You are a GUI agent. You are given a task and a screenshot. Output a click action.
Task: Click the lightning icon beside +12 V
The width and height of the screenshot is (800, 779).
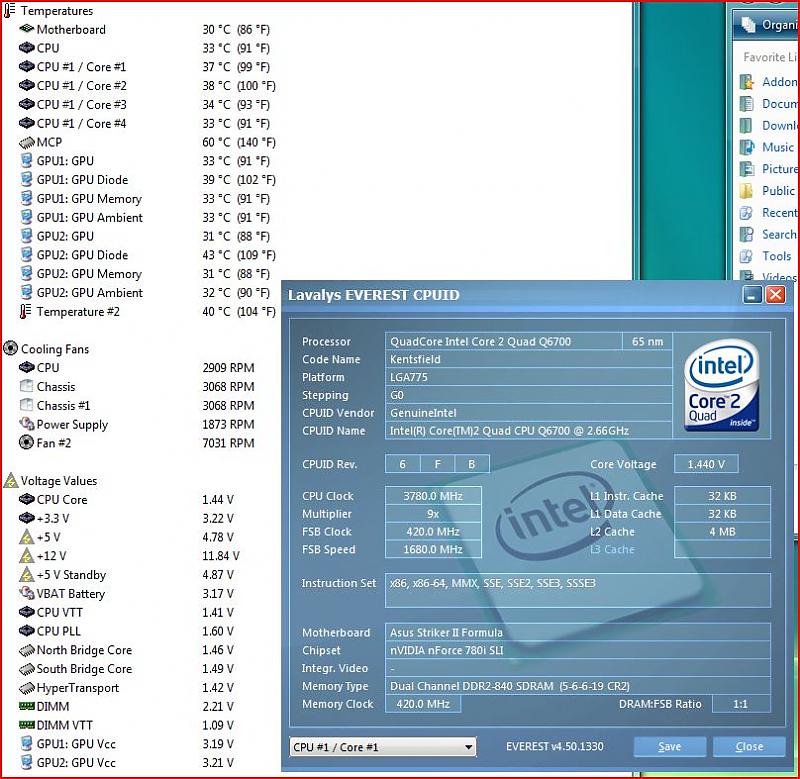pos(27,556)
